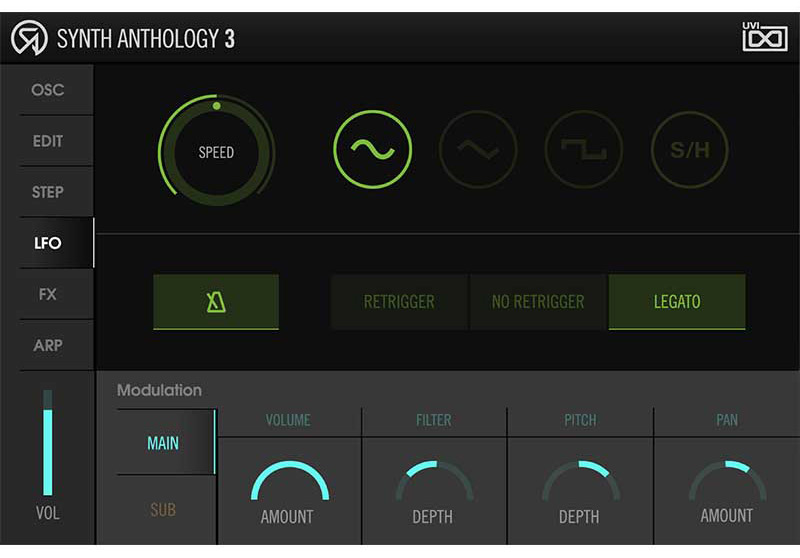The width and height of the screenshot is (800, 558).
Task: Click the FILTER modulation header
Action: click(x=434, y=420)
